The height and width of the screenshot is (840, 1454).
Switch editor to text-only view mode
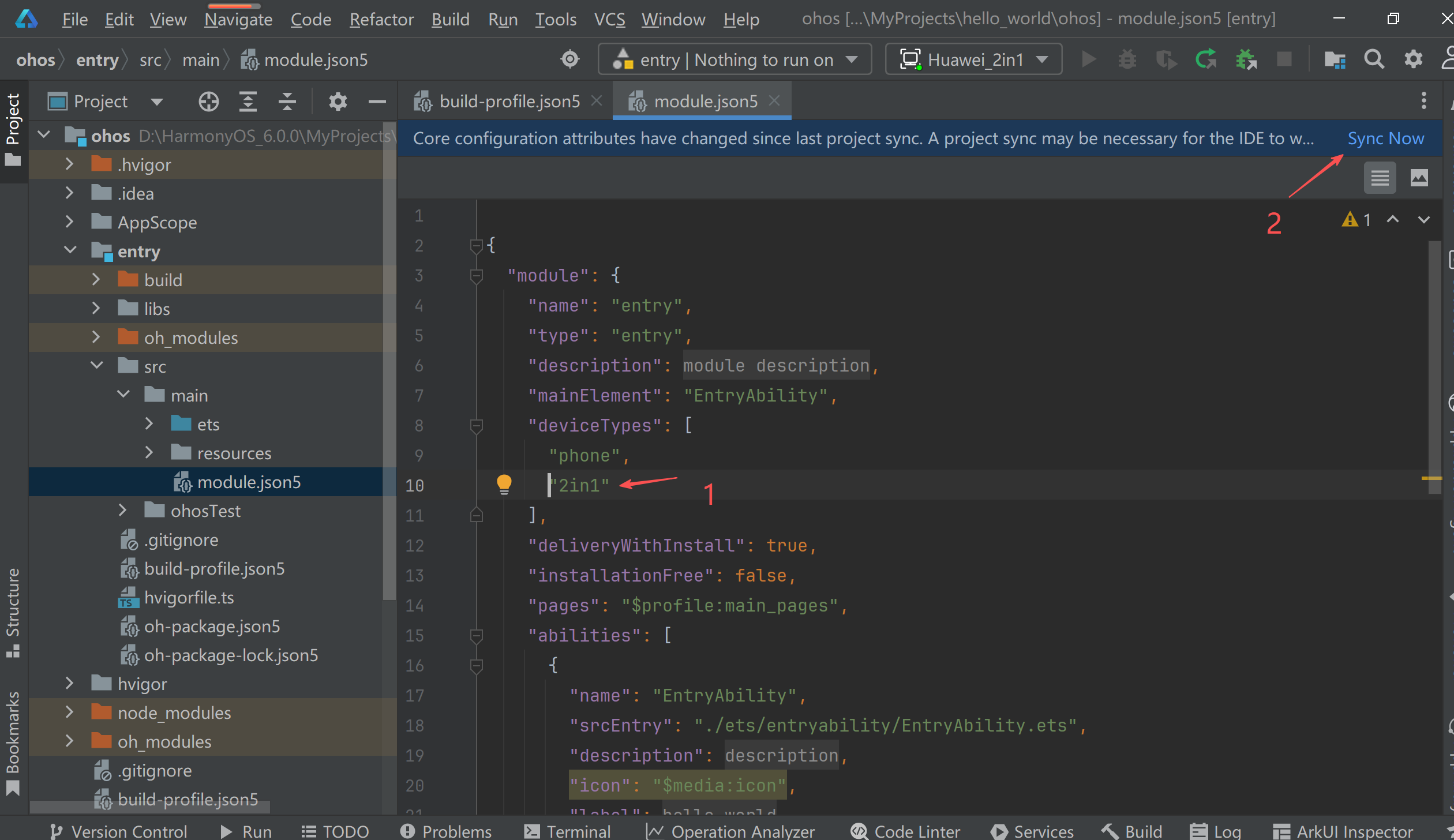coord(1380,178)
